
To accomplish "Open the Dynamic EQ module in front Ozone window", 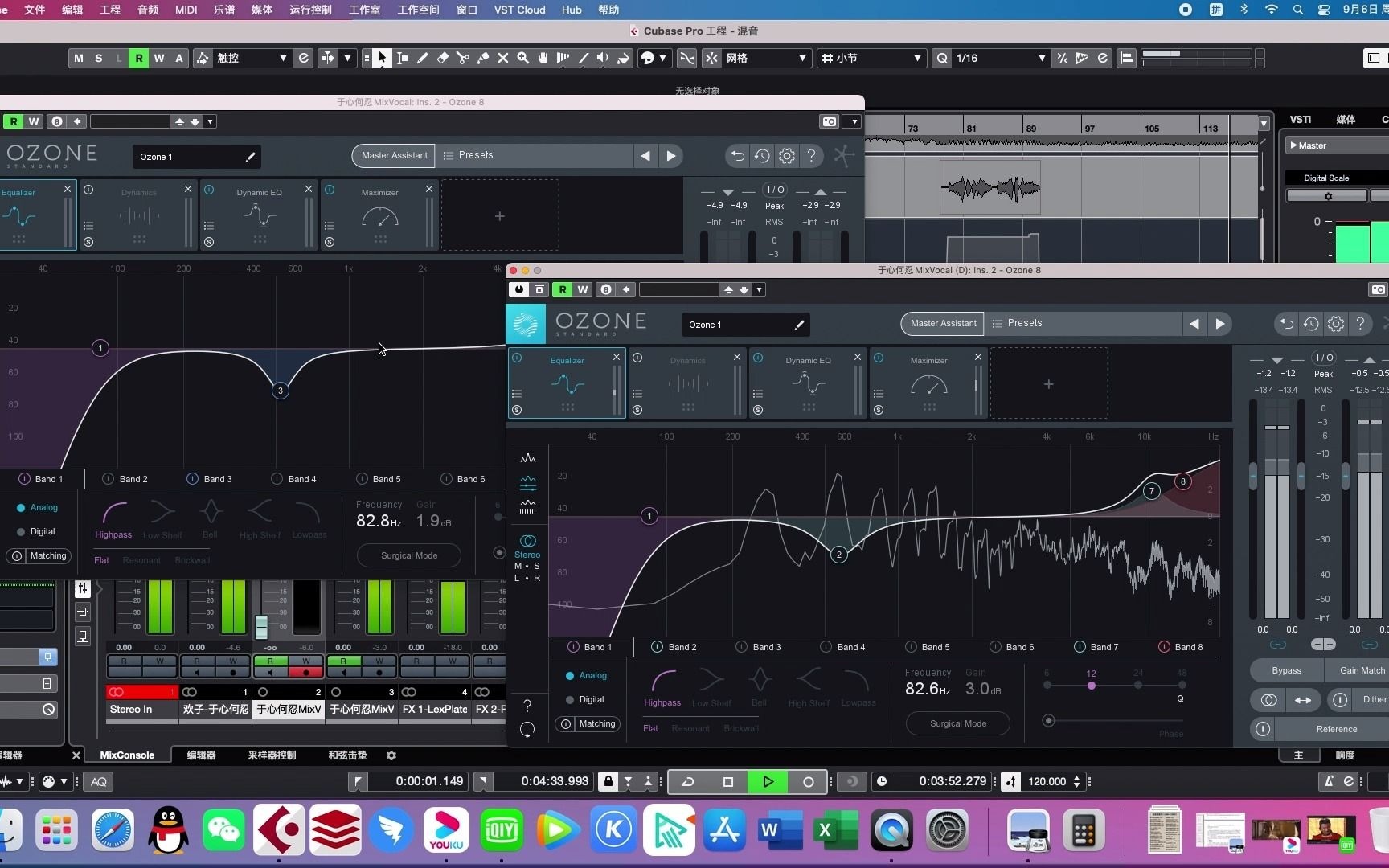I will click(808, 384).
